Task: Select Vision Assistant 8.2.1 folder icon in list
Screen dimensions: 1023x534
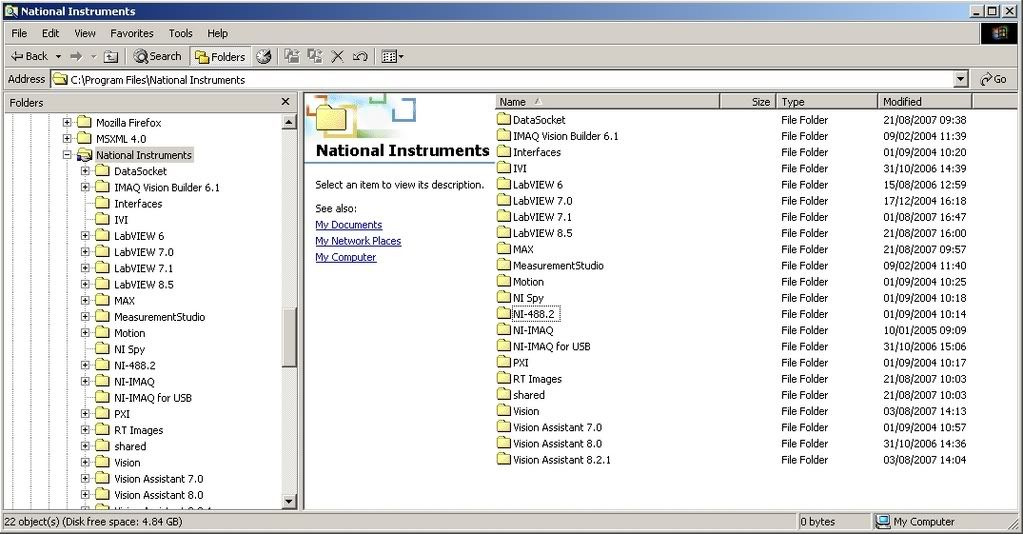Action: 503,459
